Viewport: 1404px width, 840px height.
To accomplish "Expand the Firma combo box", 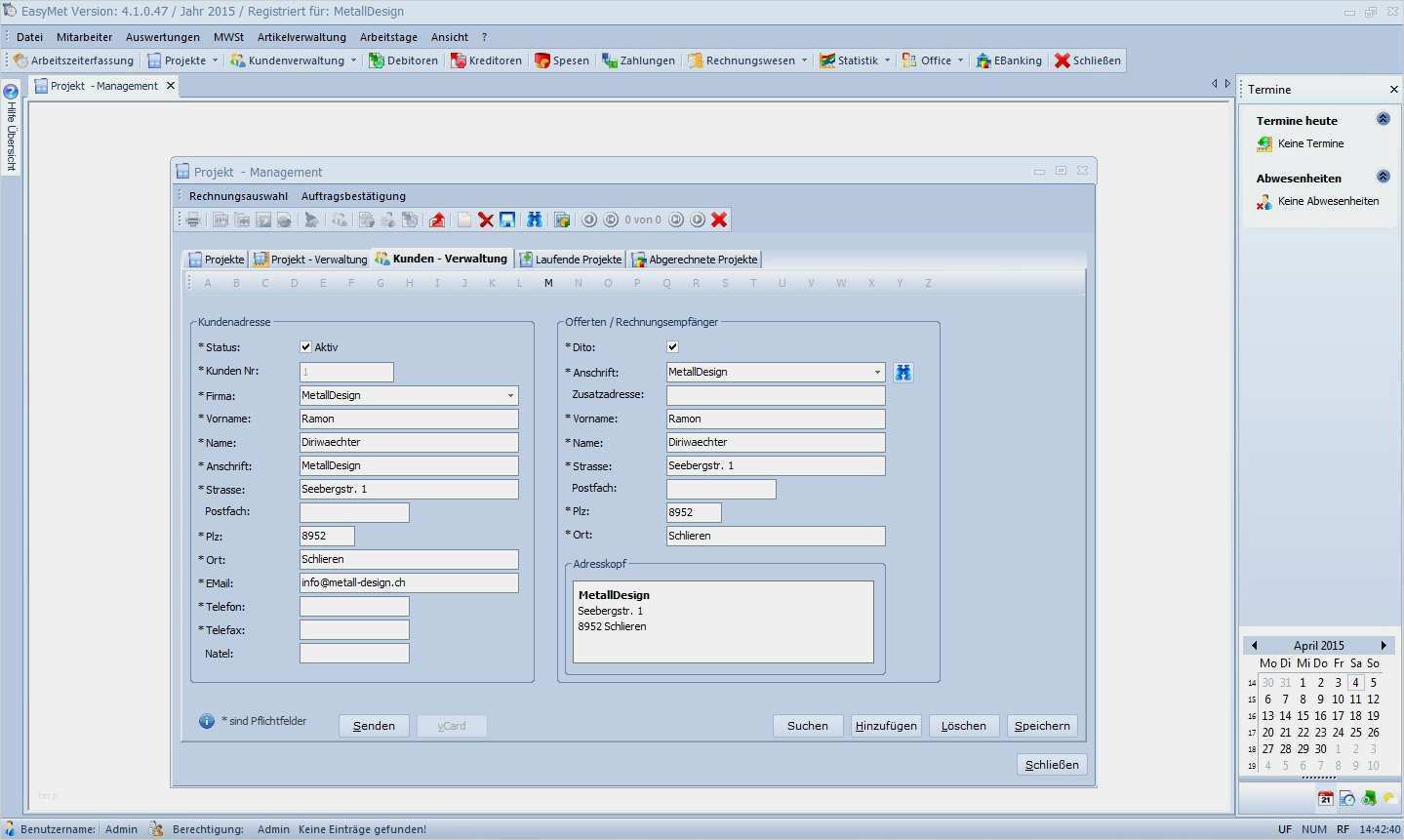I will (510, 396).
